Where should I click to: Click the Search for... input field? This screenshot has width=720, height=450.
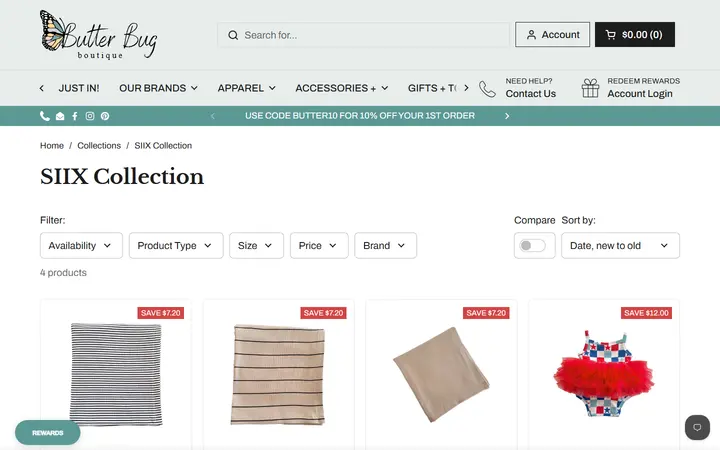(363, 35)
